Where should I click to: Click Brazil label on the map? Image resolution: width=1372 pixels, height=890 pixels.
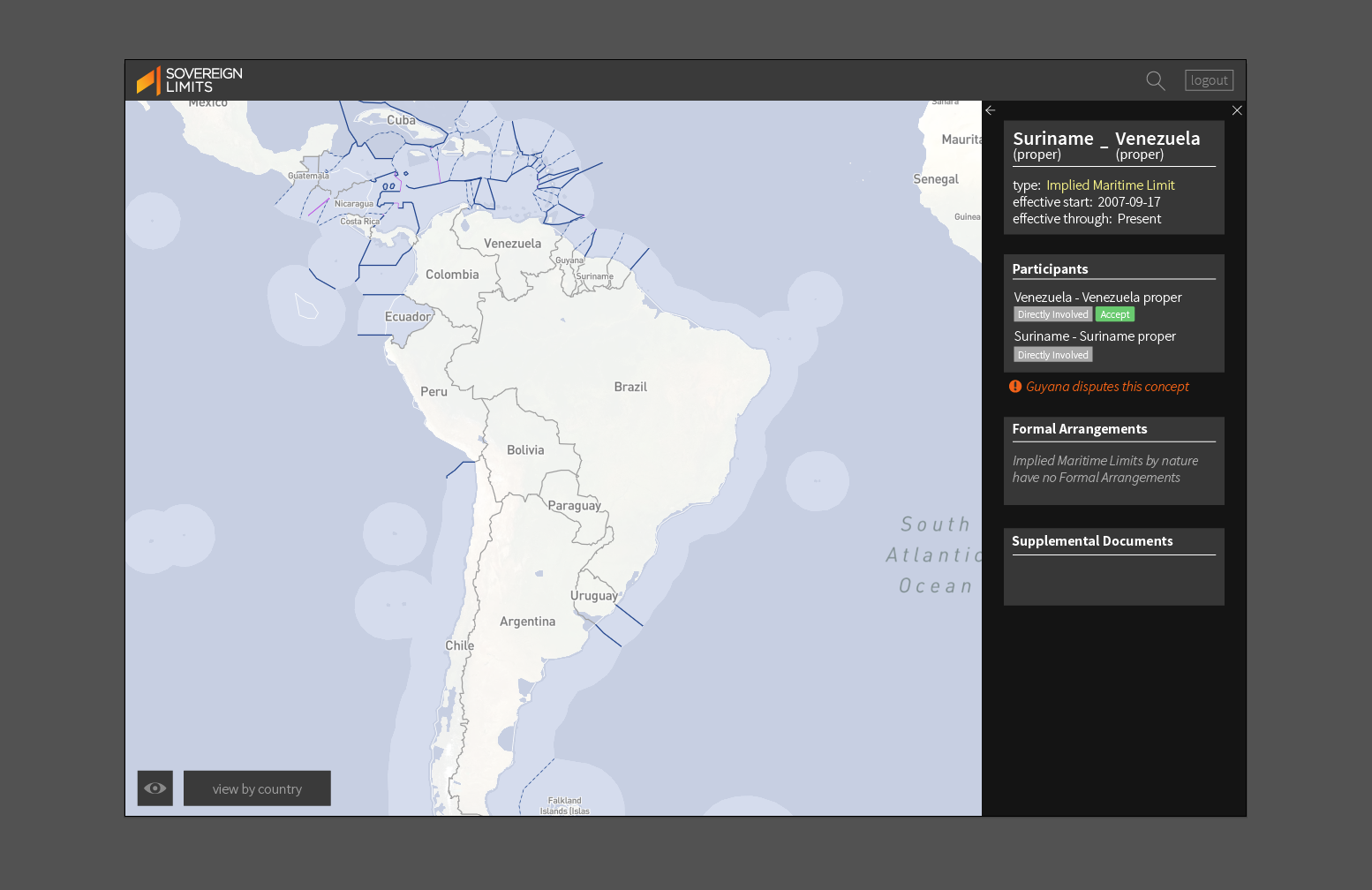pos(630,387)
